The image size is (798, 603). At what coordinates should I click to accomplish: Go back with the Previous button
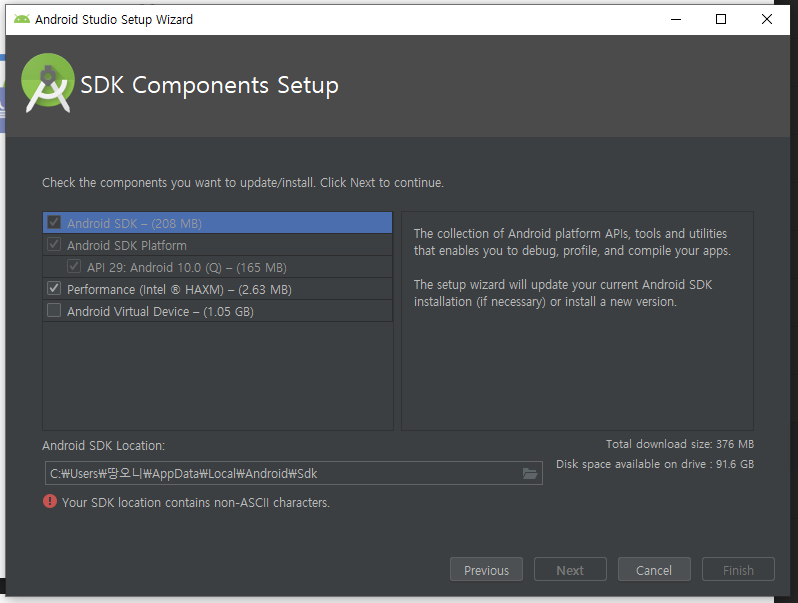tap(486, 570)
